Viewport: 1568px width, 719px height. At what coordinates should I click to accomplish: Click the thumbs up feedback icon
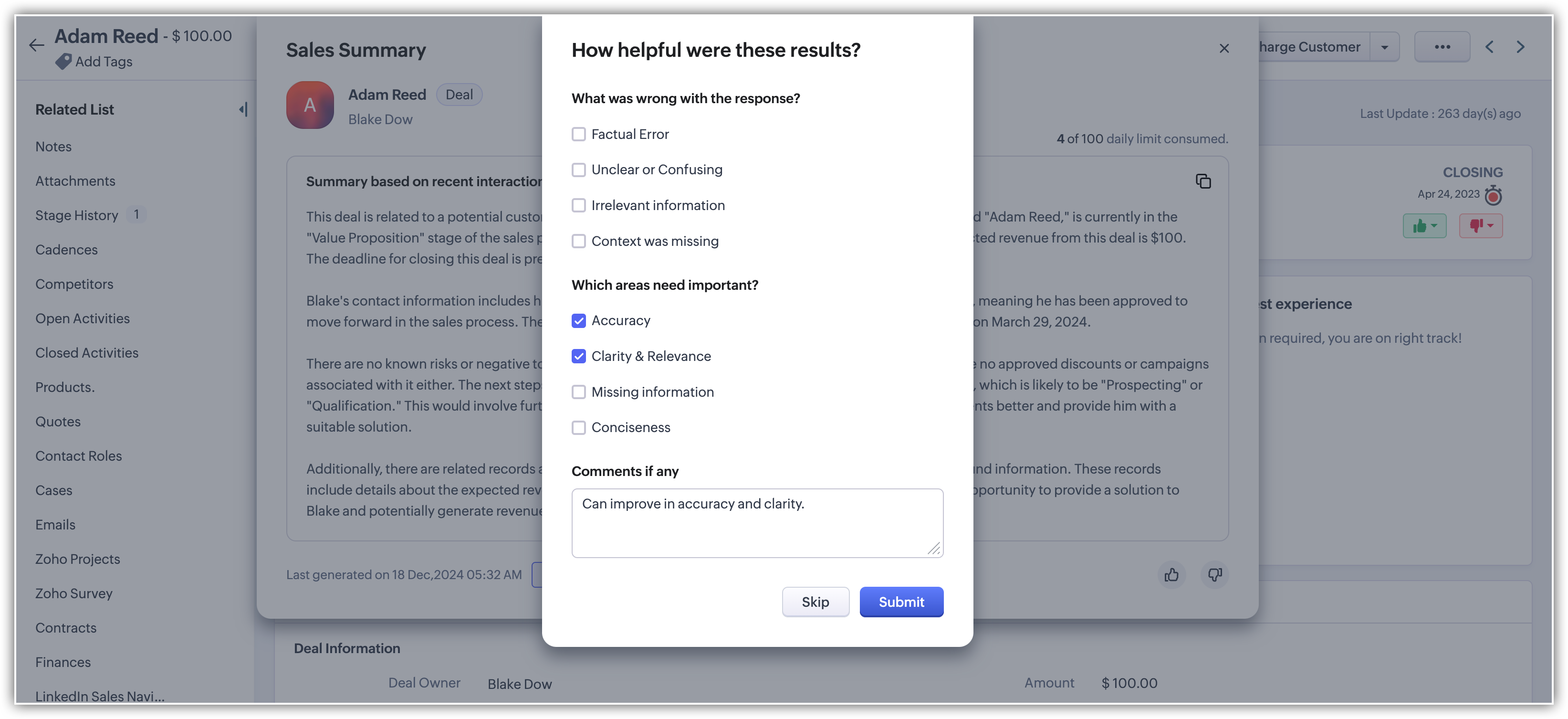pyautogui.click(x=1171, y=575)
